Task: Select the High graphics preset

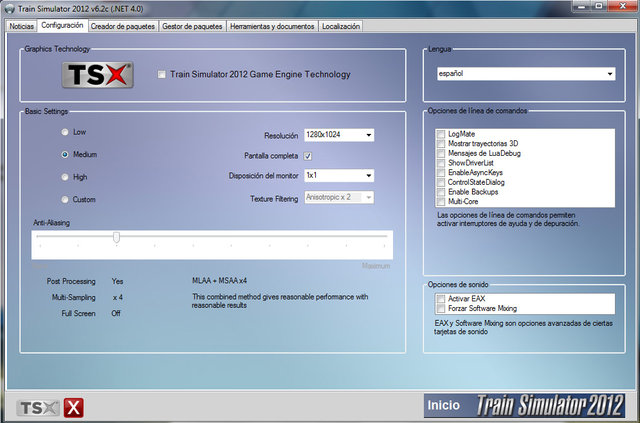Action: click(x=65, y=177)
